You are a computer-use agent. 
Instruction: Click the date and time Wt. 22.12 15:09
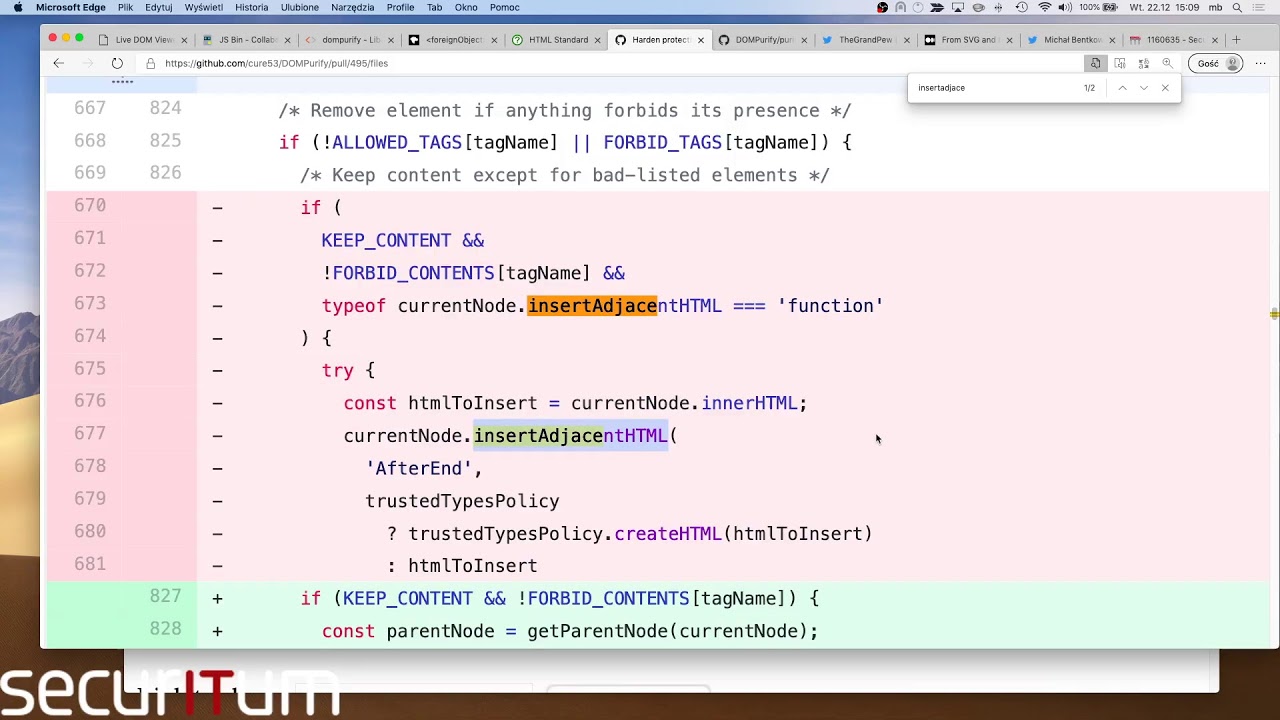1163,7
